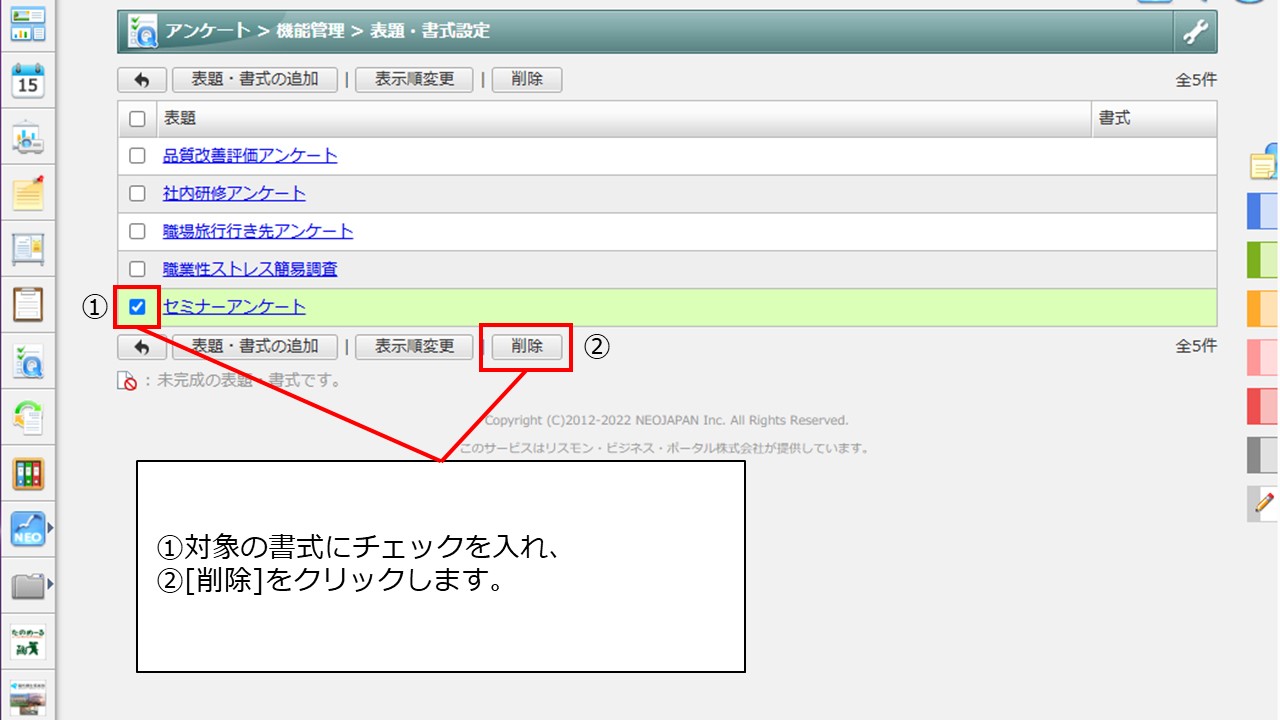Viewport: 1280px width, 720px height.
Task: Open the 職場旅行行き先アンケート link
Action: 258,232
